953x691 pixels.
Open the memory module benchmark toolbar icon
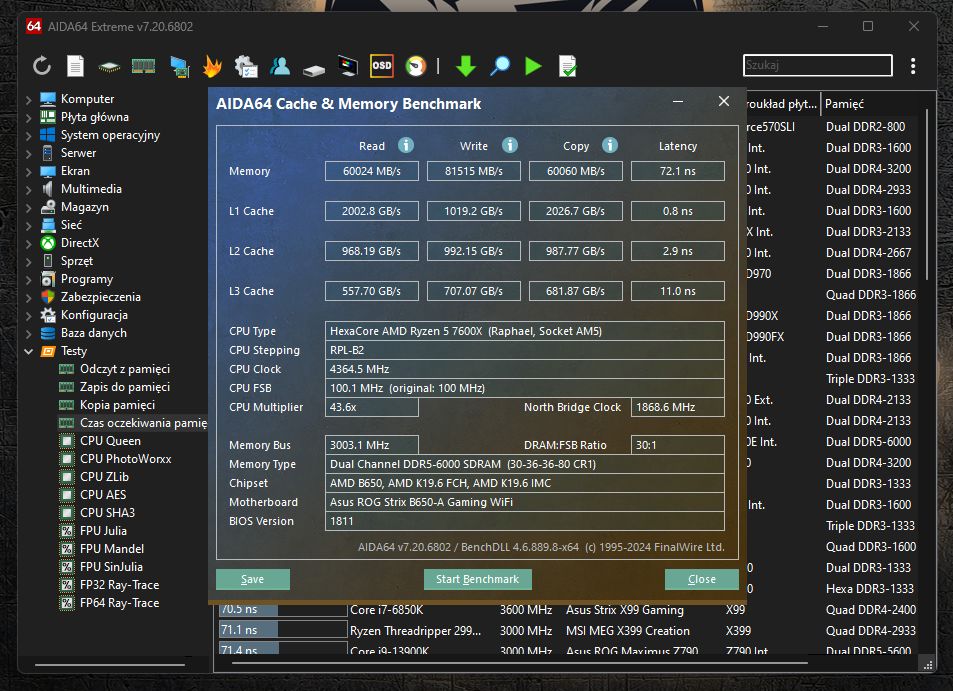(x=143, y=66)
